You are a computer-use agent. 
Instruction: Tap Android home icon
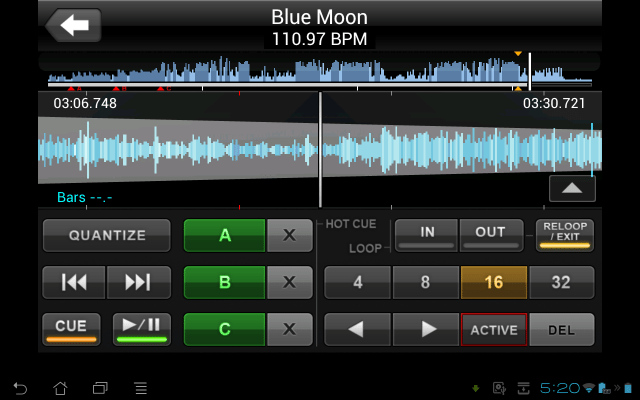[60, 388]
